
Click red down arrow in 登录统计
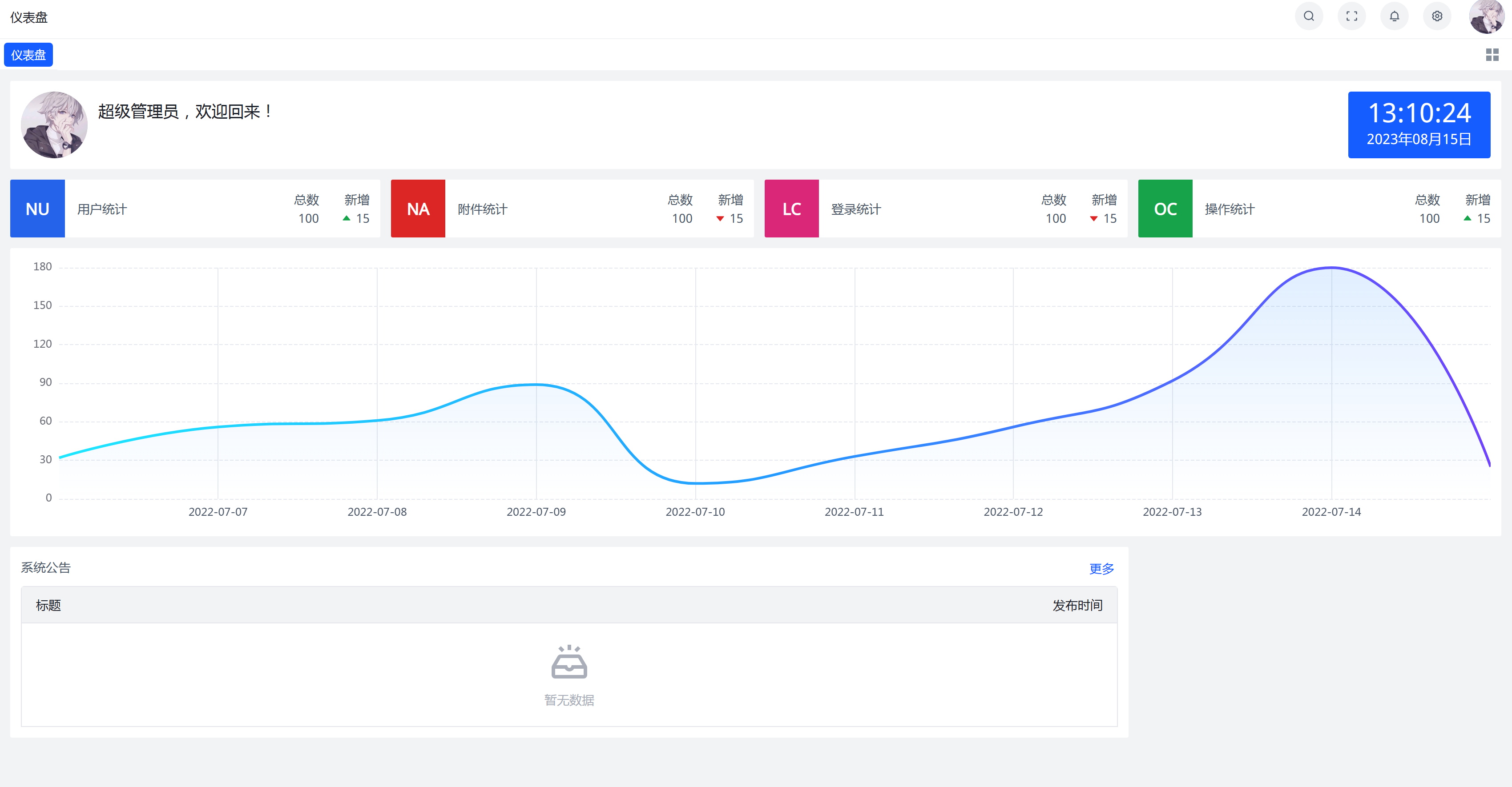coord(1093,219)
